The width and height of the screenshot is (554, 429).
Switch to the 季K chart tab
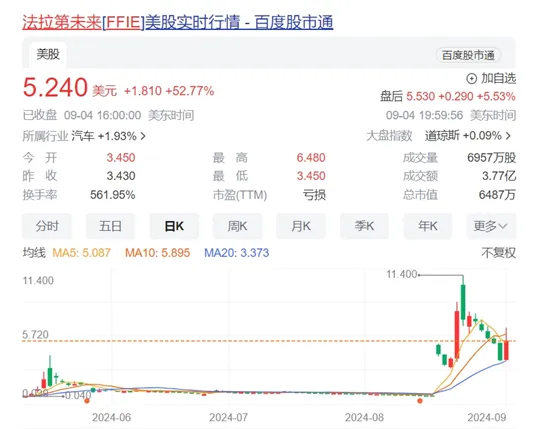click(x=364, y=226)
